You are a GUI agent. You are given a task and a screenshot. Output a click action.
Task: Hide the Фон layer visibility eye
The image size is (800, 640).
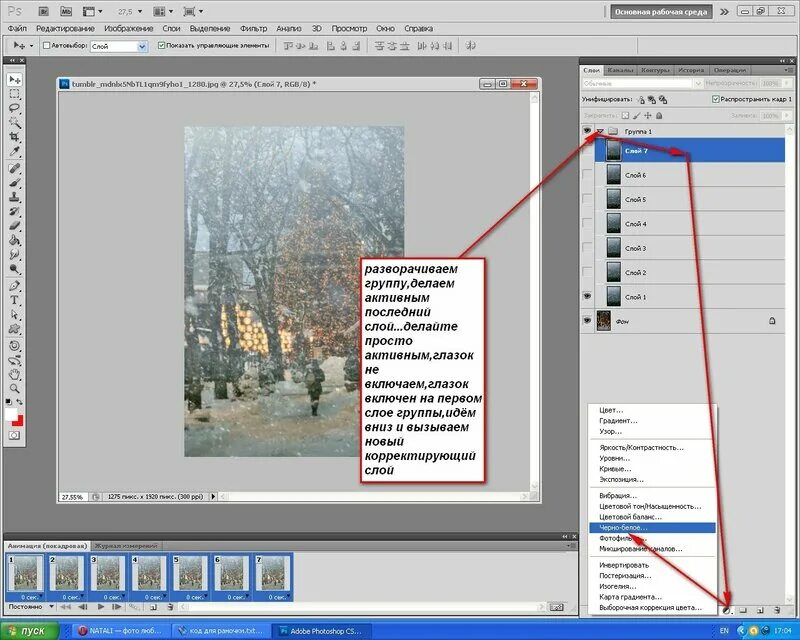(587, 321)
